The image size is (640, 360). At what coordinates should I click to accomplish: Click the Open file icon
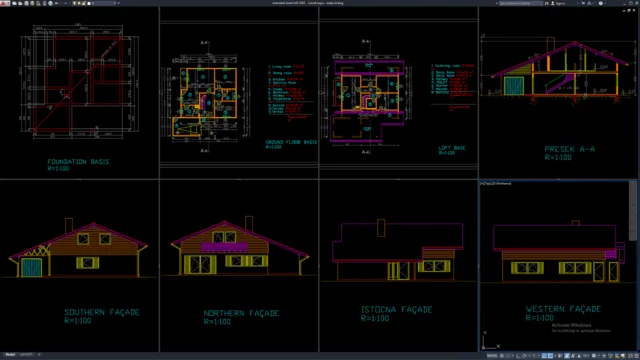click(x=20, y=3)
